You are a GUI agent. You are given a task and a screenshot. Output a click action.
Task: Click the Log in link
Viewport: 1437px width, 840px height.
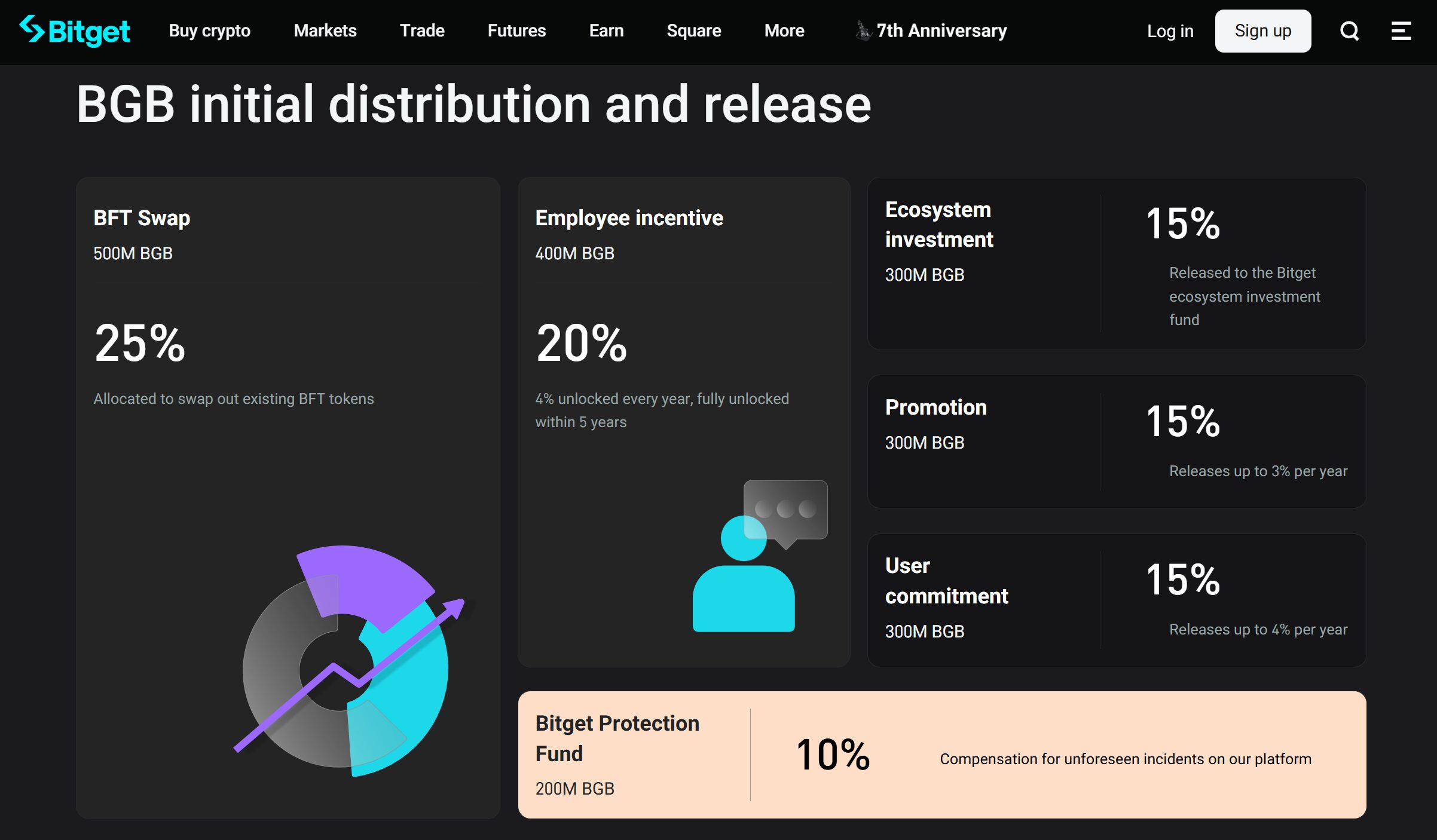1169,30
